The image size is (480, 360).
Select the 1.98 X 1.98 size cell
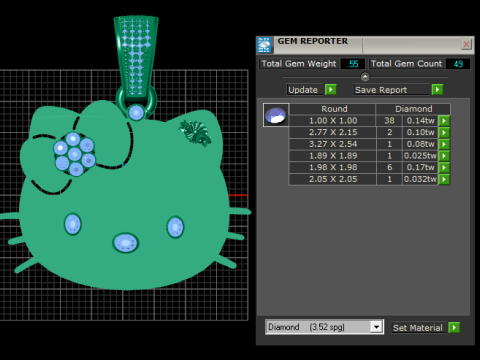333,167
